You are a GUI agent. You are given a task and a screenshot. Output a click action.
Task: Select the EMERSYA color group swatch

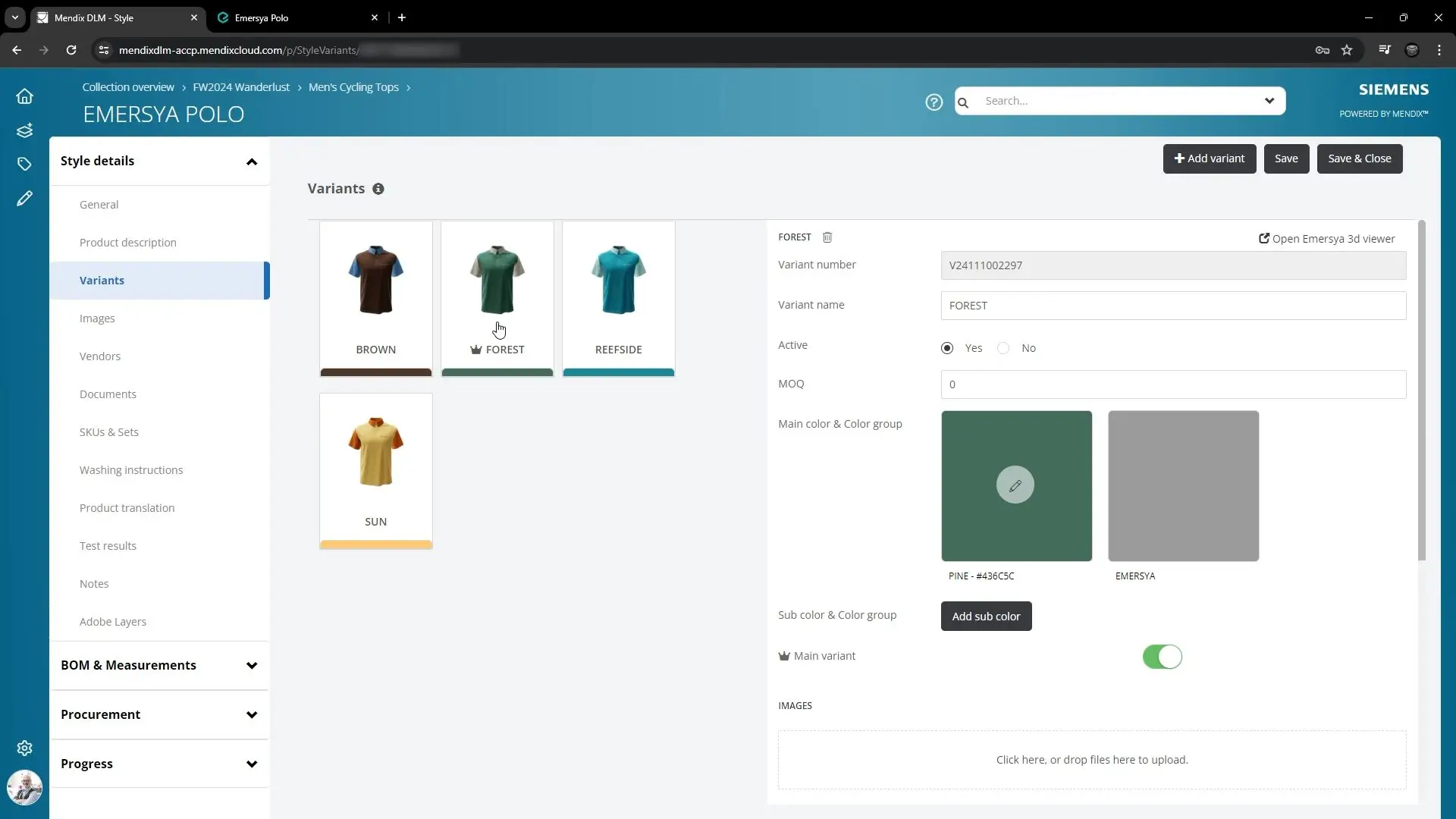tap(1184, 486)
